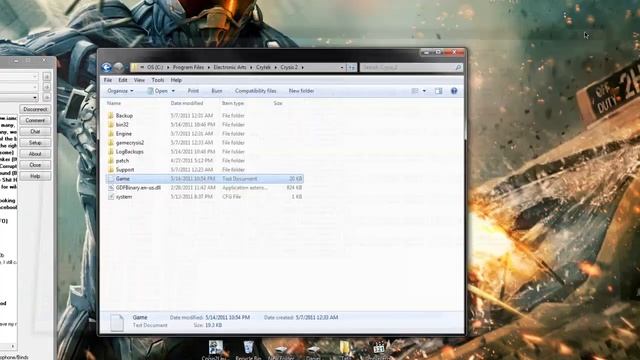Click the system CFG file icon

click(x=111, y=197)
